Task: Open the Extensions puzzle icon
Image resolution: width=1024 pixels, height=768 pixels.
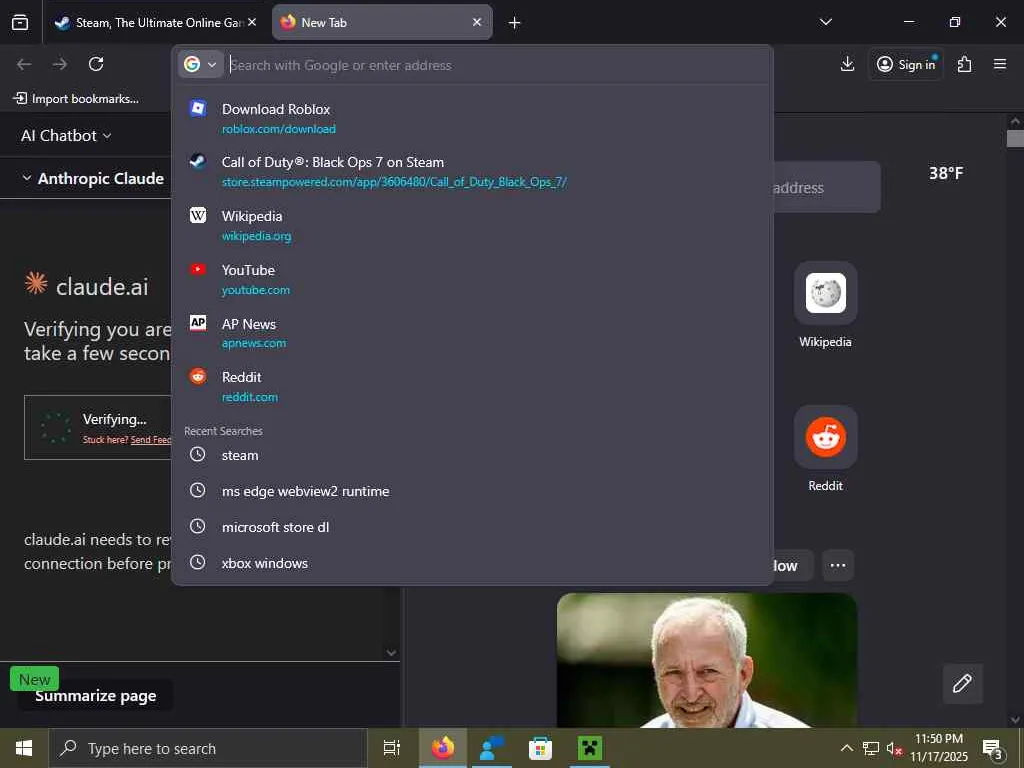Action: tap(965, 64)
